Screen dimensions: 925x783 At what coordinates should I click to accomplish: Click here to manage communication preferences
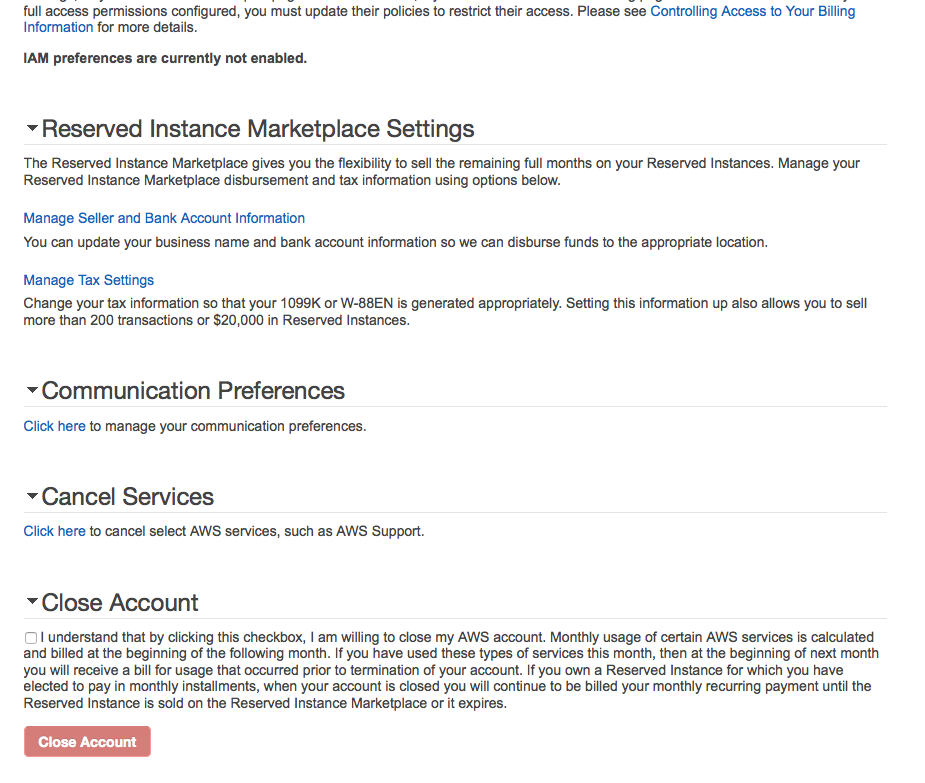pyautogui.click(x=54, y=426)
